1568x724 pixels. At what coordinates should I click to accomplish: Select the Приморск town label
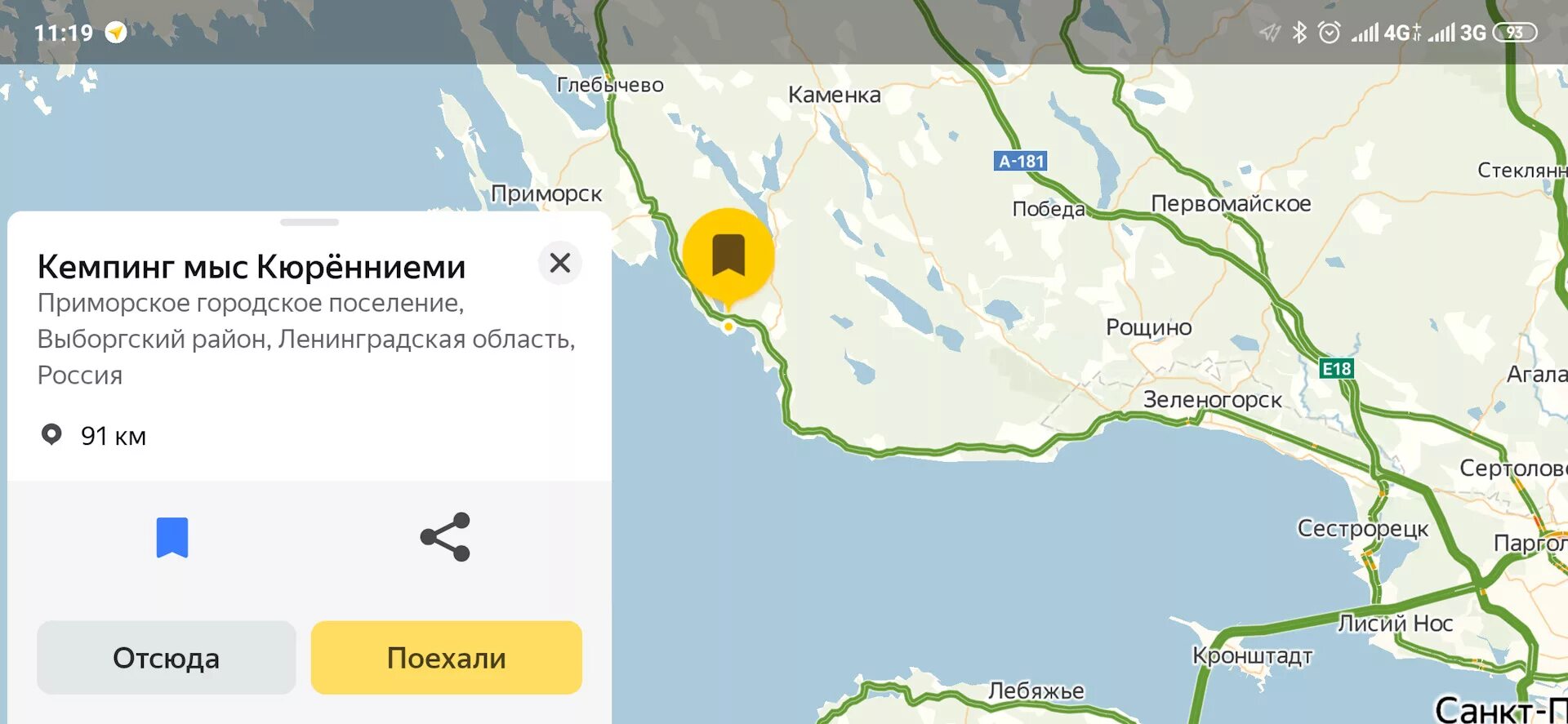point(546,194)
